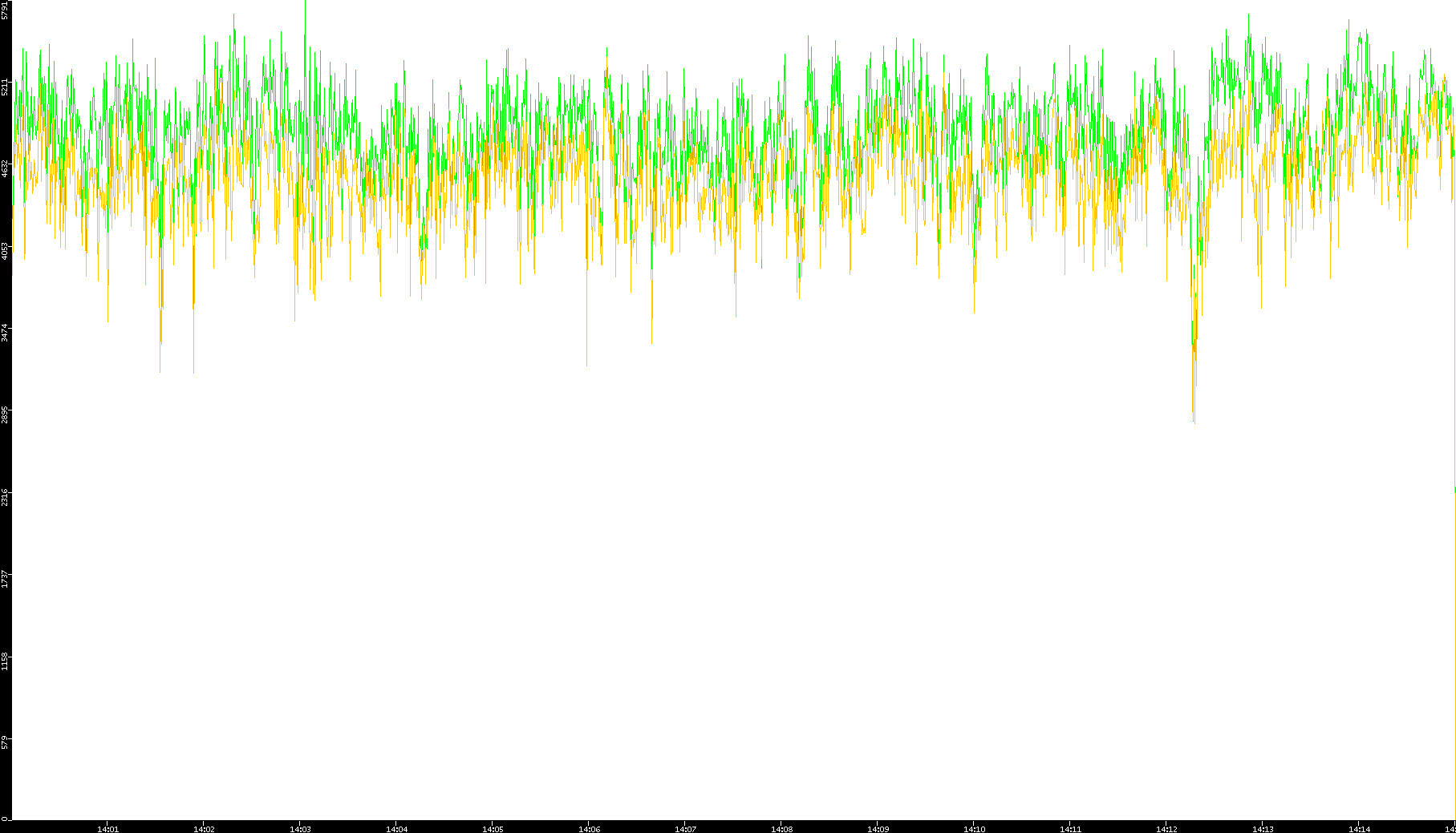Image resolution: width=1456 pixels, height=833 pixels.
Task: Click the 1737 y-axis label
Action: 6,579
